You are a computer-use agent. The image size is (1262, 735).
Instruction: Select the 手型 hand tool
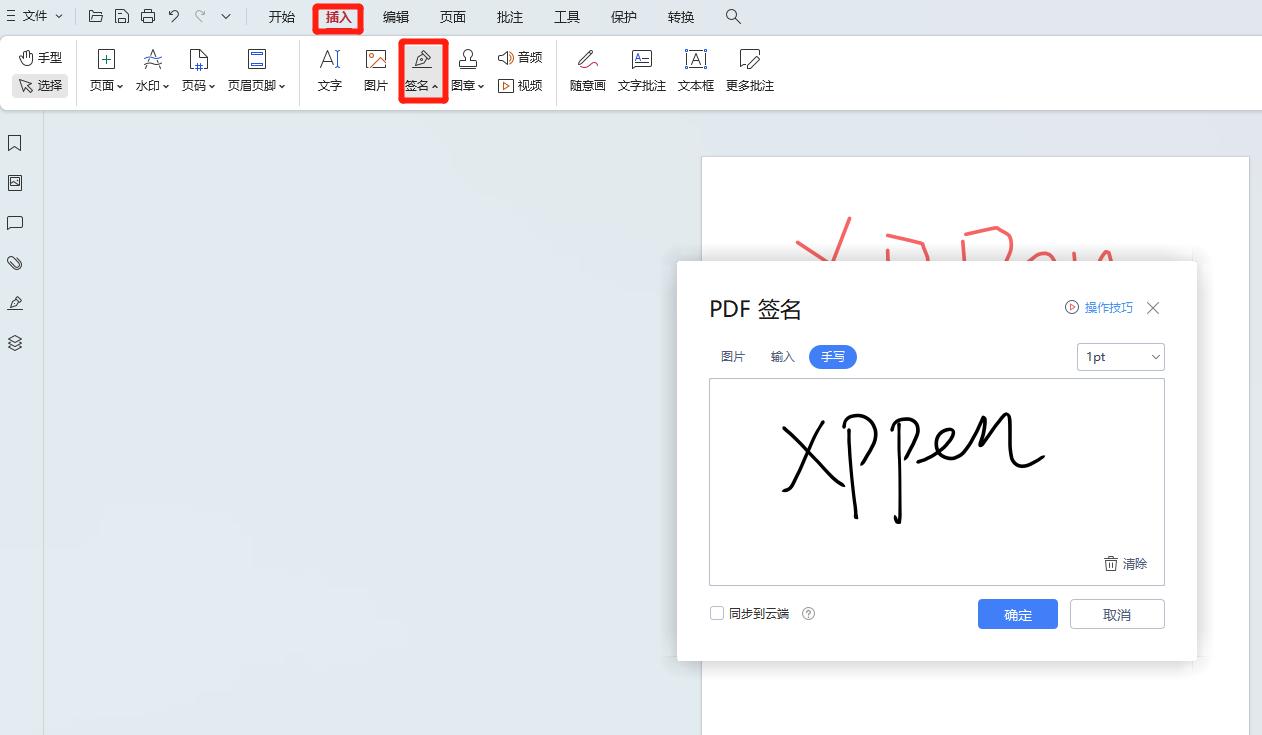click(x=40, y=58)
